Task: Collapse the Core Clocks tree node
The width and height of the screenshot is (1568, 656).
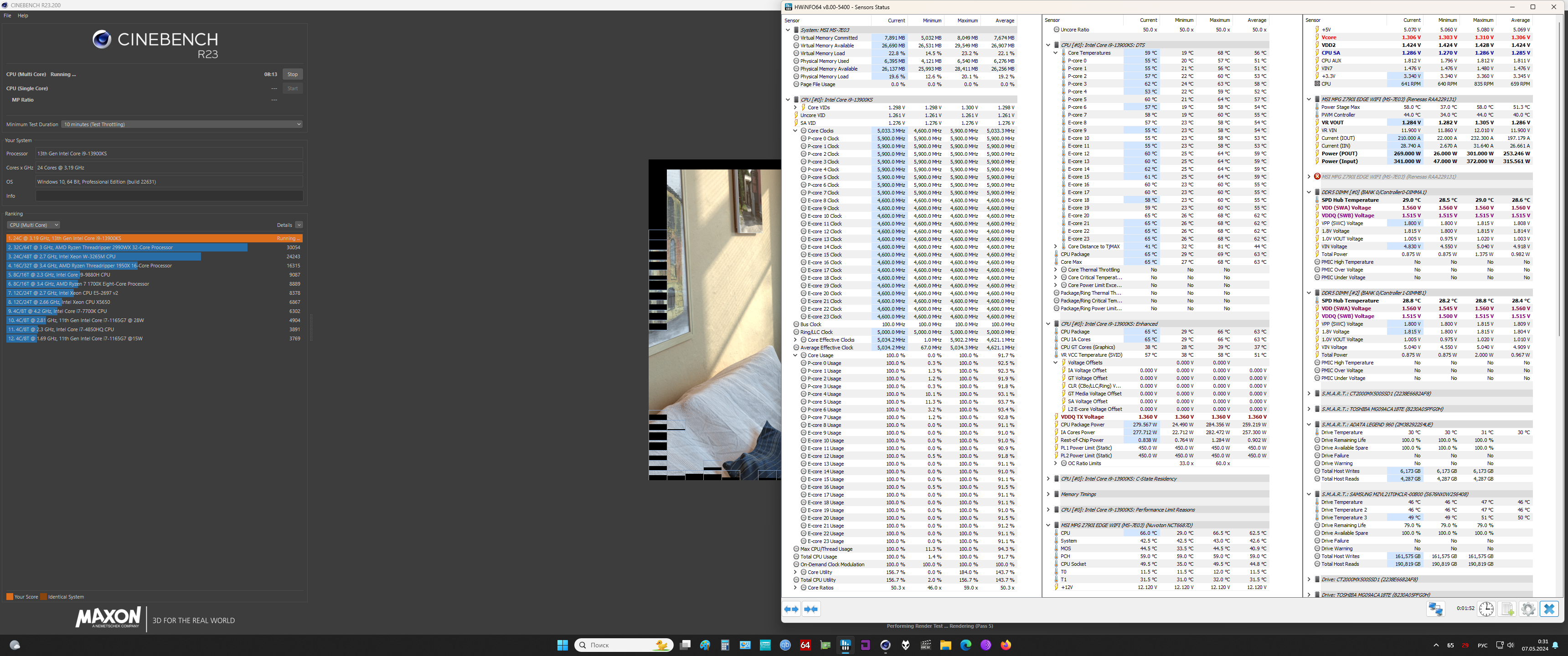Action: 795,131
